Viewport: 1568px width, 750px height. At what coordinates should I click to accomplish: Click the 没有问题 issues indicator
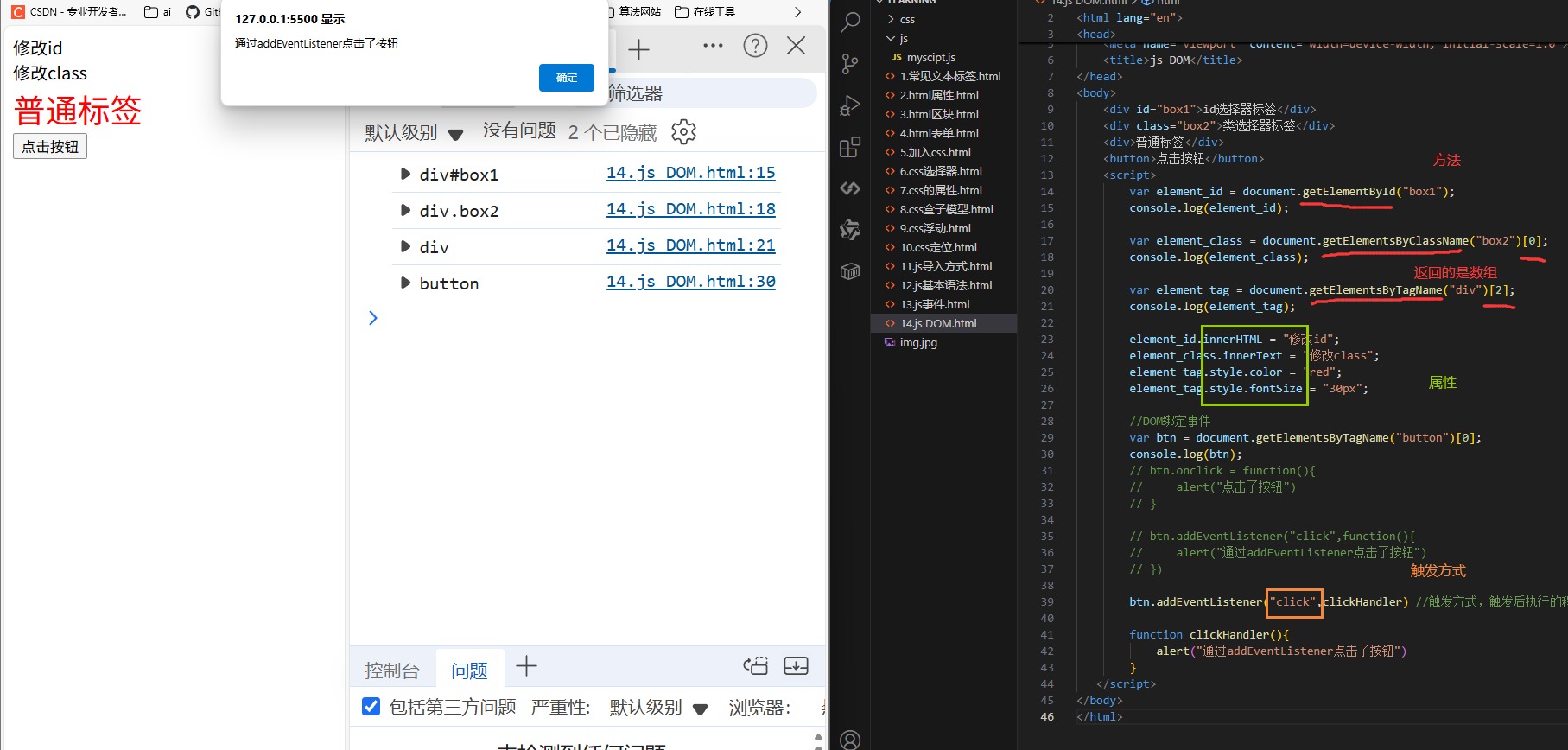519,130
